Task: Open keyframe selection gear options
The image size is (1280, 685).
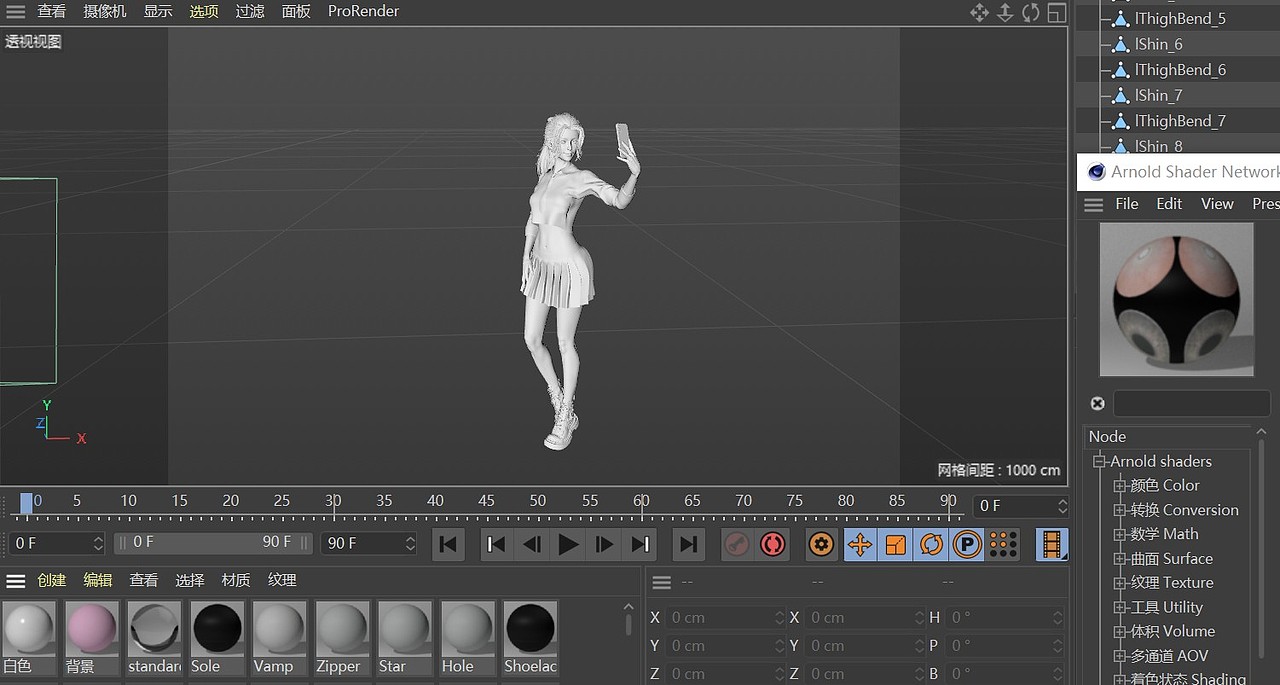Action: point(821,544)
